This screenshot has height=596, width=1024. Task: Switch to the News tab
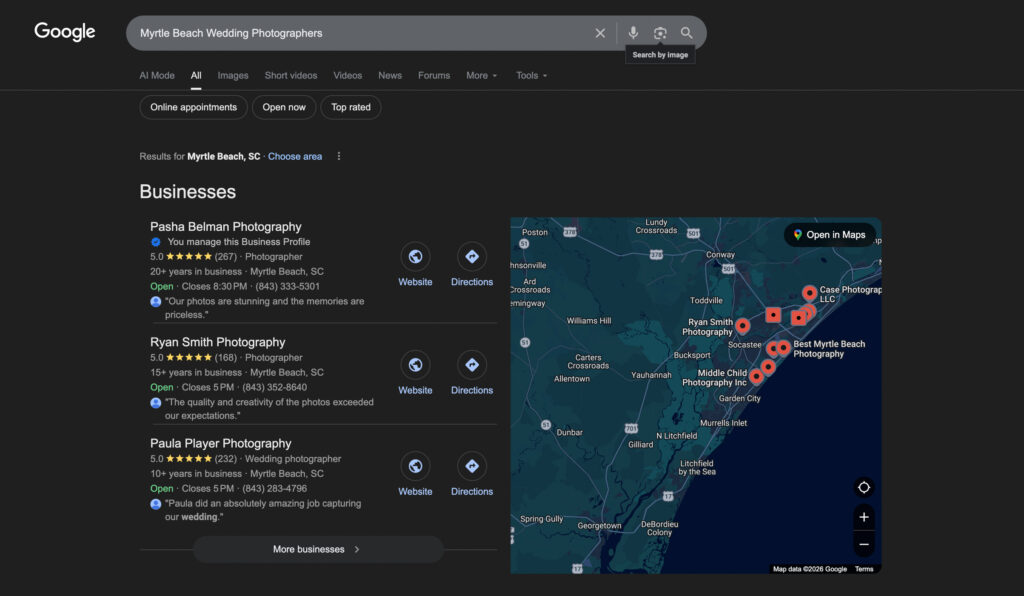pos(390,75)
